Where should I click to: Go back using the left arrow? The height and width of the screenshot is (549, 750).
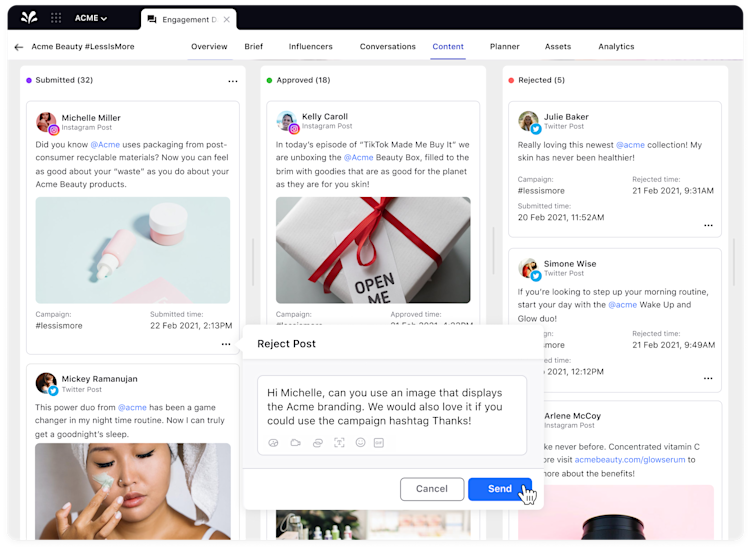coord(19,47)
